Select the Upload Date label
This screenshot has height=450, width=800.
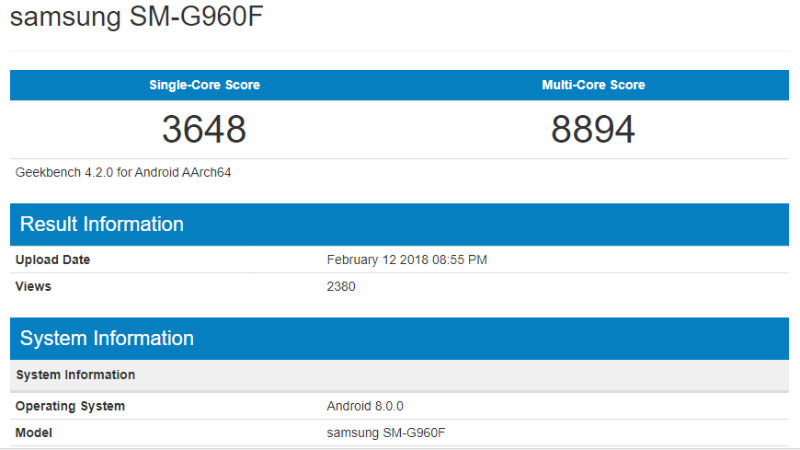[53, 260]
